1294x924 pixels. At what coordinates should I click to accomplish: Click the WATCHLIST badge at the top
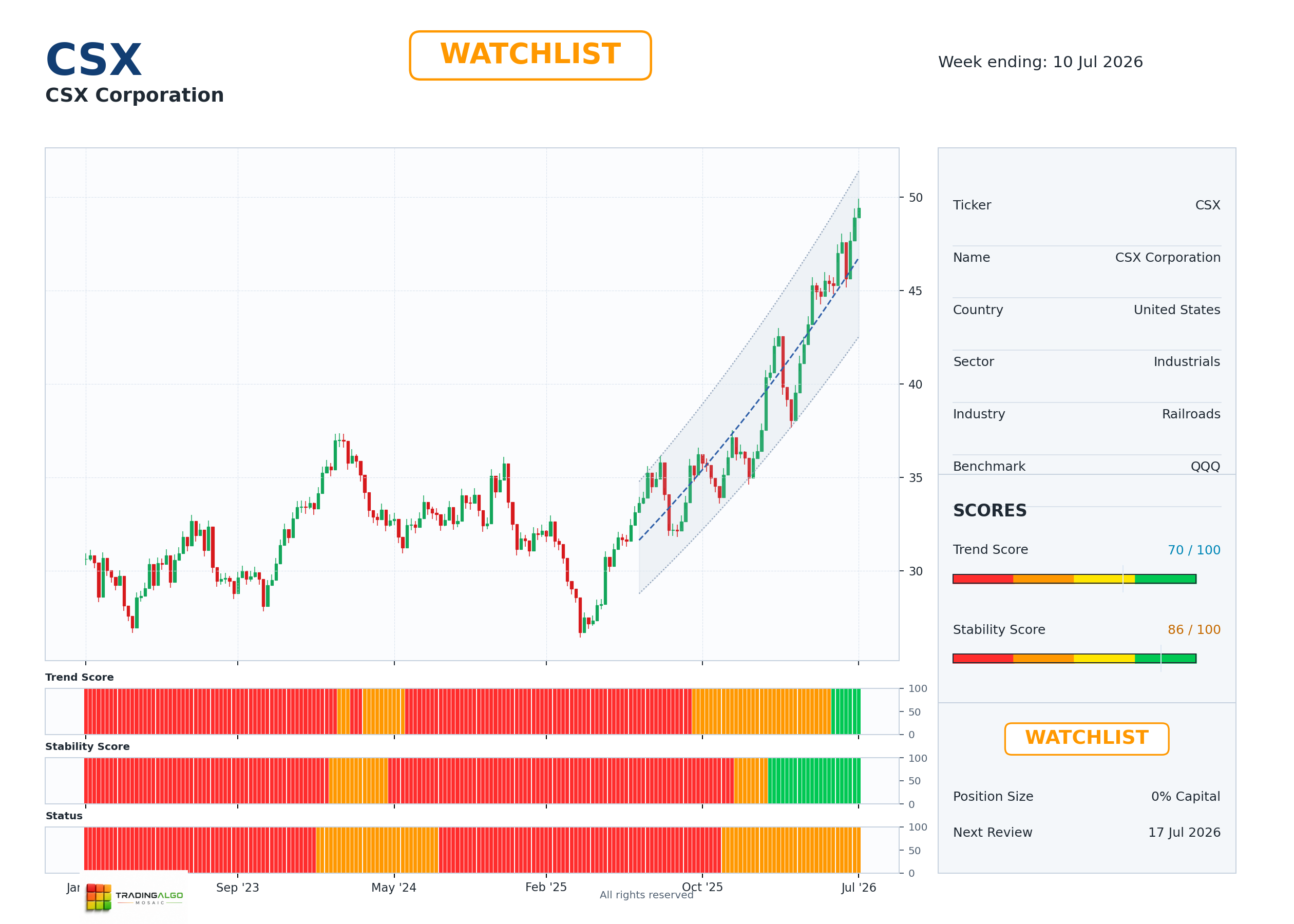530,55
